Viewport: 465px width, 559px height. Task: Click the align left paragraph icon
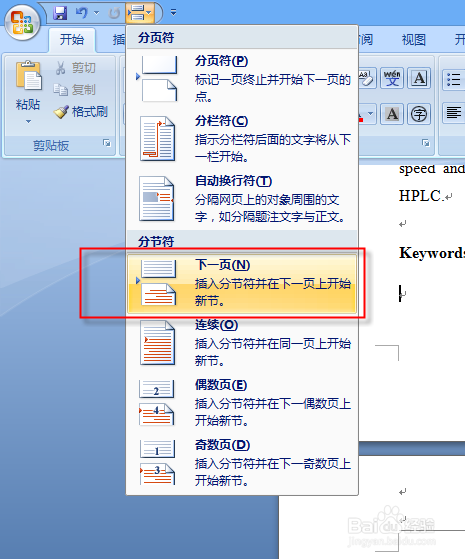click(x=454, y=113)
